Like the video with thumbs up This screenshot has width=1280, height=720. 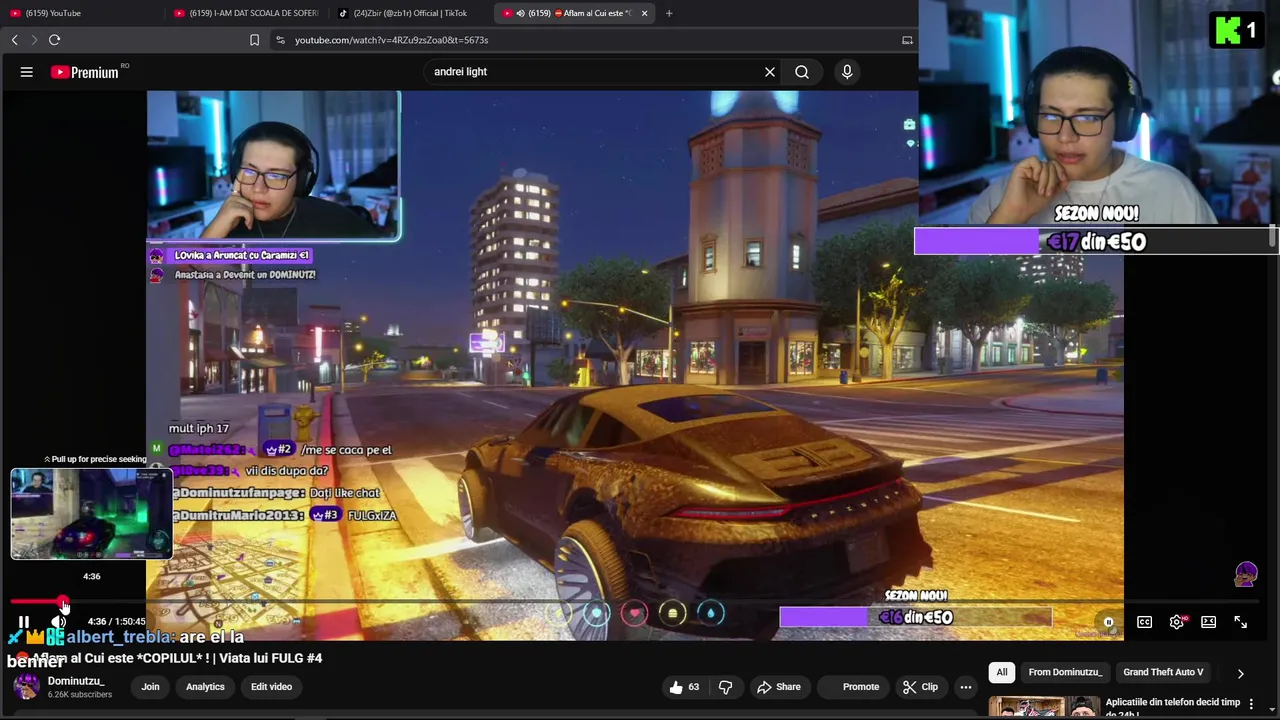point(685,687)
